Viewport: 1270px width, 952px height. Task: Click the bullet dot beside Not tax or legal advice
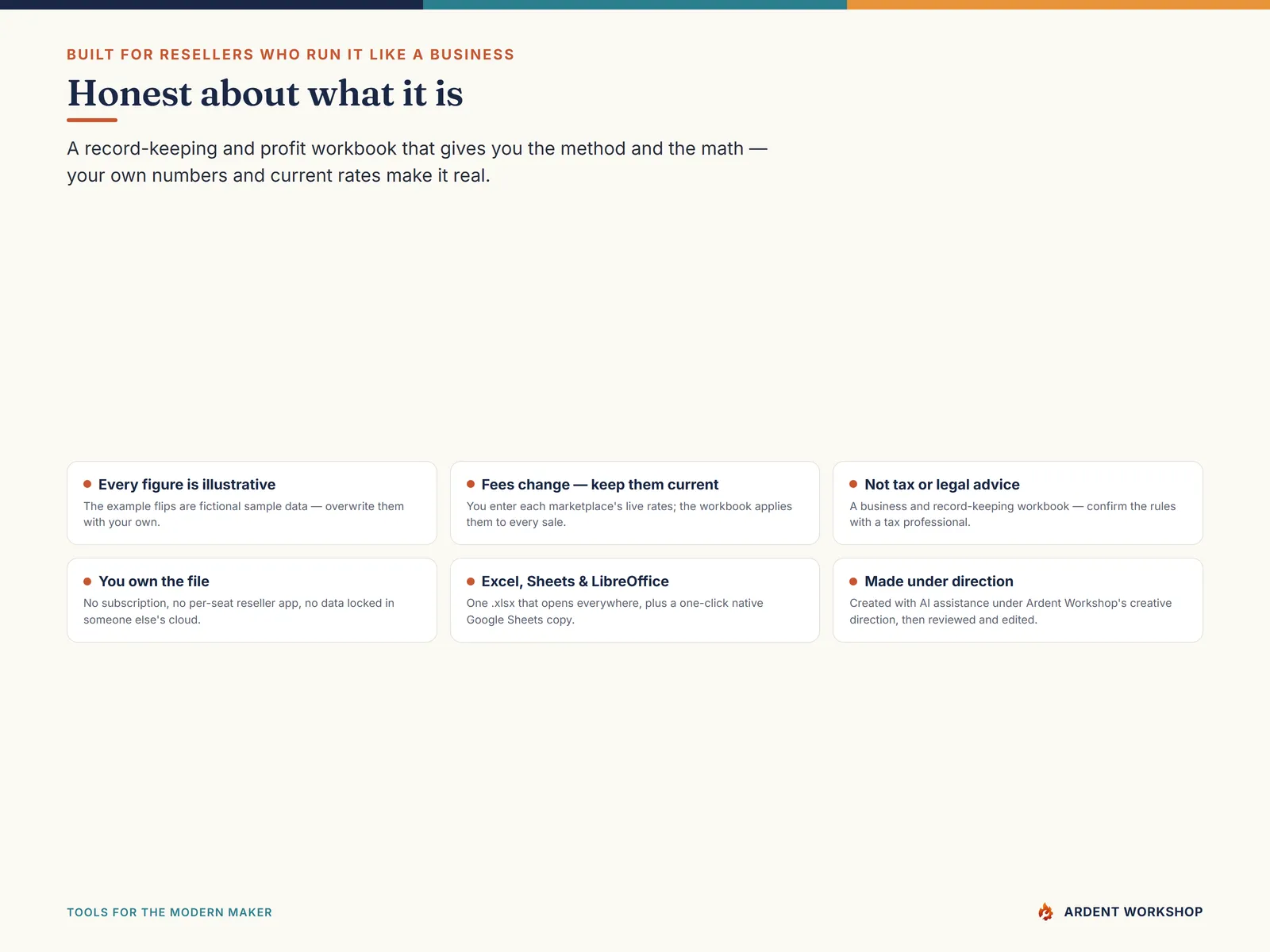(x=853, y=484)
